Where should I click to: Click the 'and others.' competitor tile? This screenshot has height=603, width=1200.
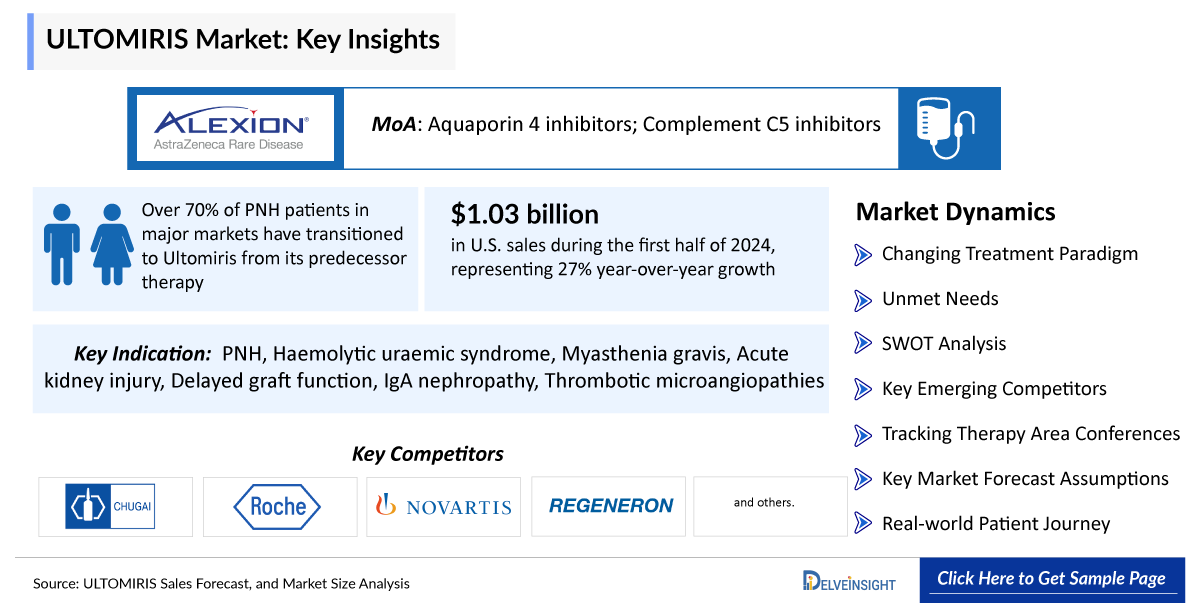coord(764,503)
